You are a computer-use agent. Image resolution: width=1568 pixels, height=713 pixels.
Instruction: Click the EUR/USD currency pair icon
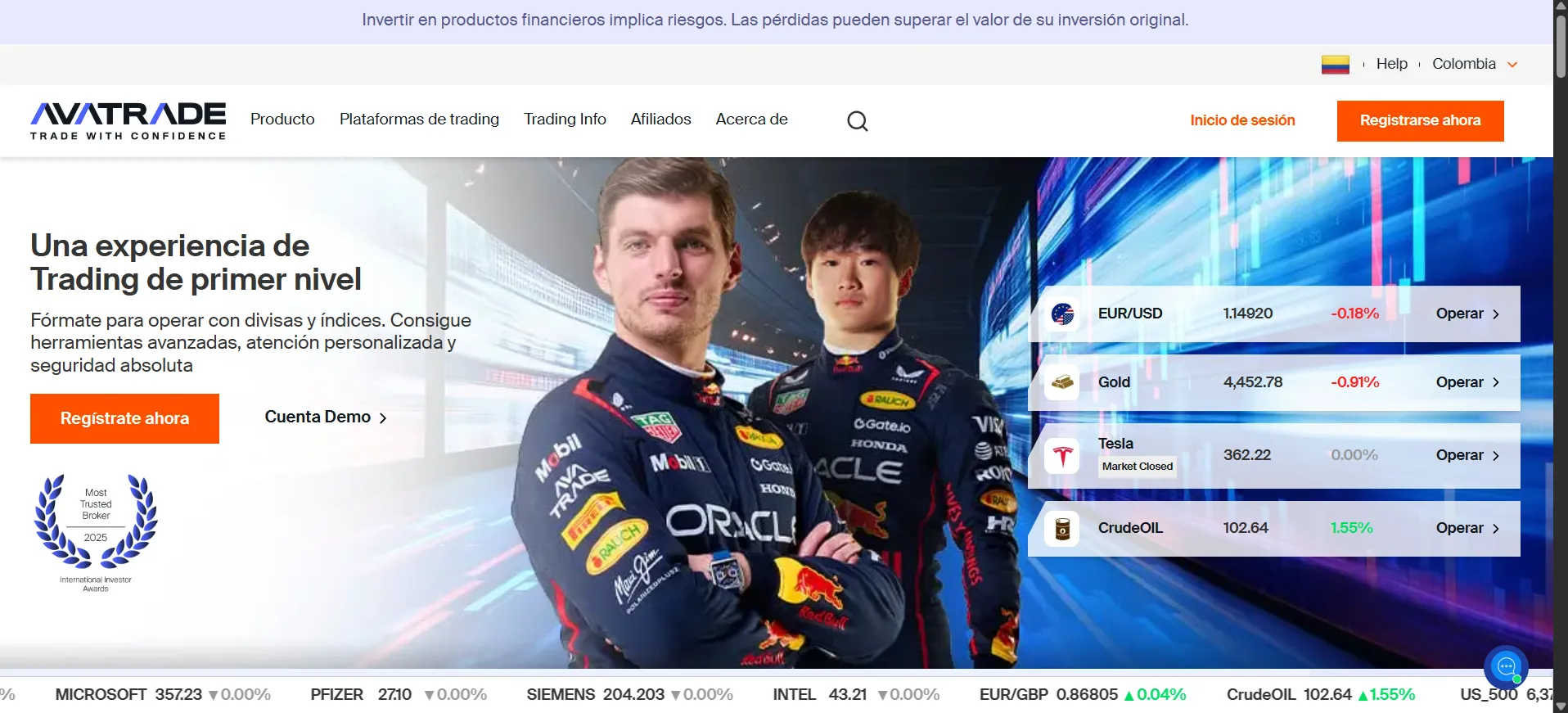[1062, 314]
